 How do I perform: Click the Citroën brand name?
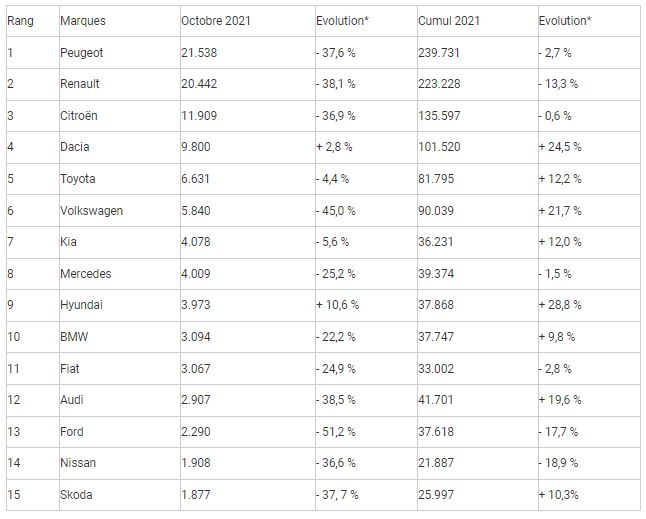click(x=79, y=116)
